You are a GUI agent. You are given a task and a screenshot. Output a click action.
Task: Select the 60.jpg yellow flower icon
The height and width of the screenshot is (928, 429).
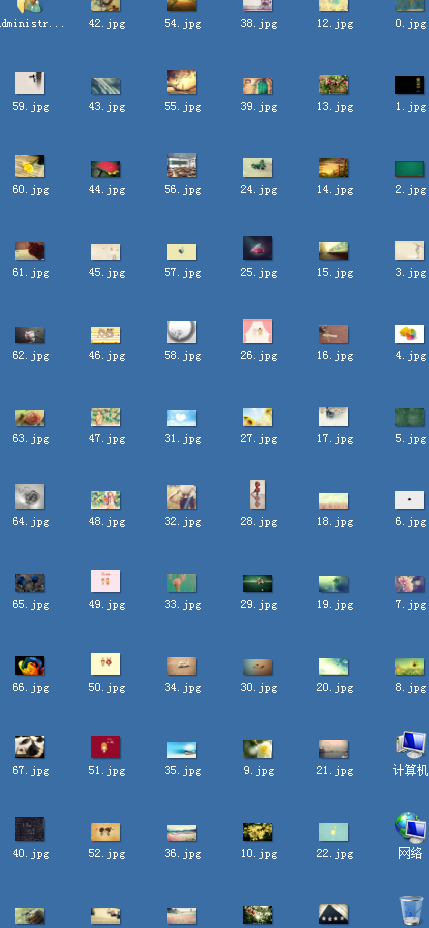30,166
